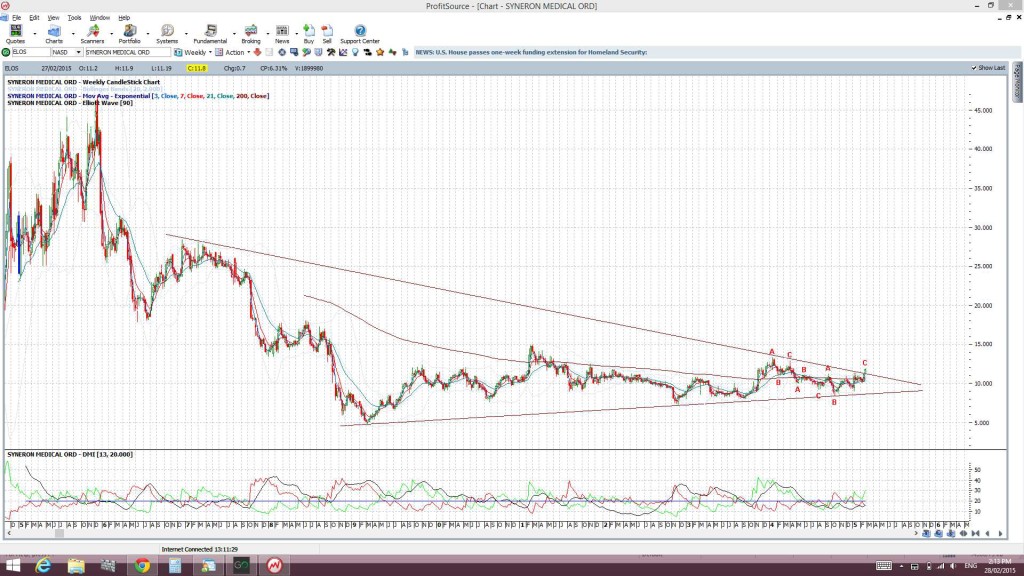Step chart right with the bottom-right arrow

pos(1000,534)
